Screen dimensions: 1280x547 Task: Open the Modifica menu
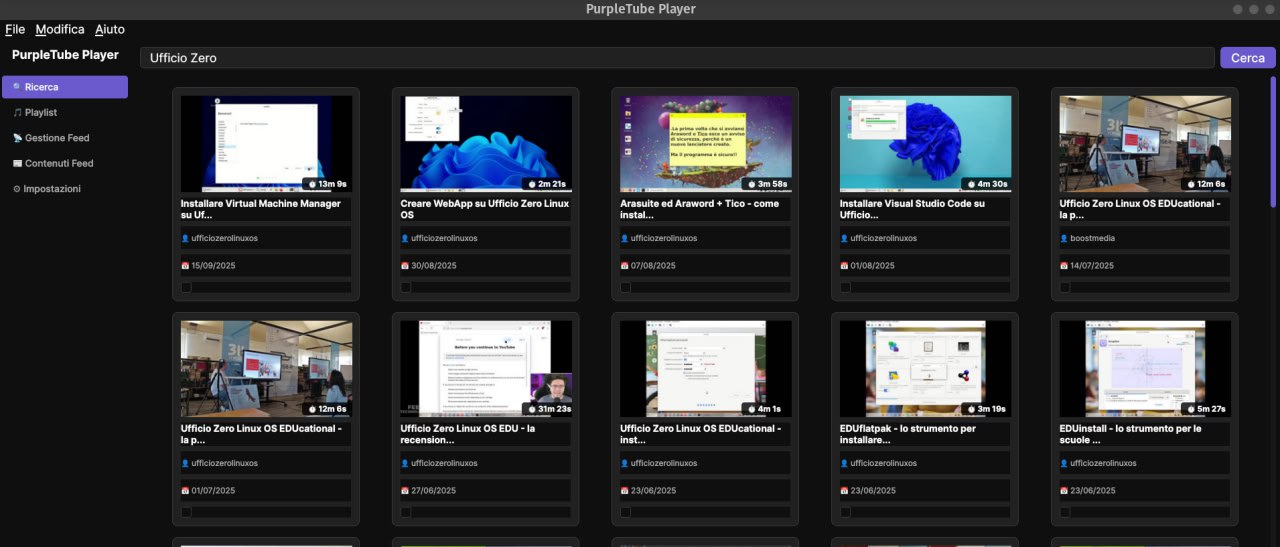pyautogui.click(x=59, y=30)
